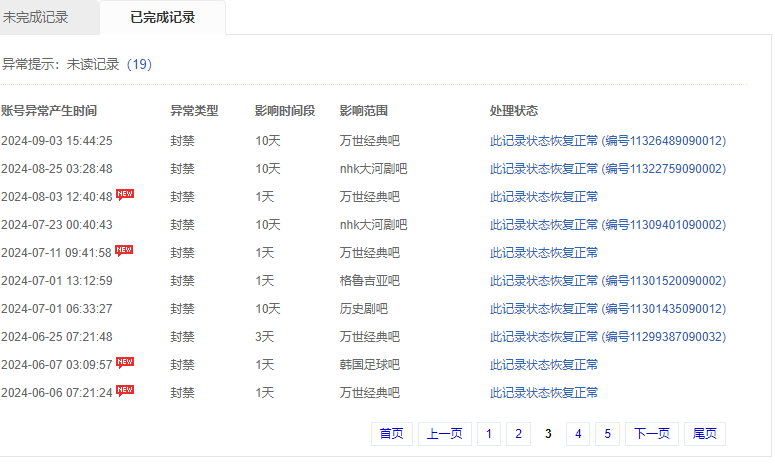Open status link with 编号11309401090002
The height and width of the screenshot is (469, 775).
coord(607,225)
